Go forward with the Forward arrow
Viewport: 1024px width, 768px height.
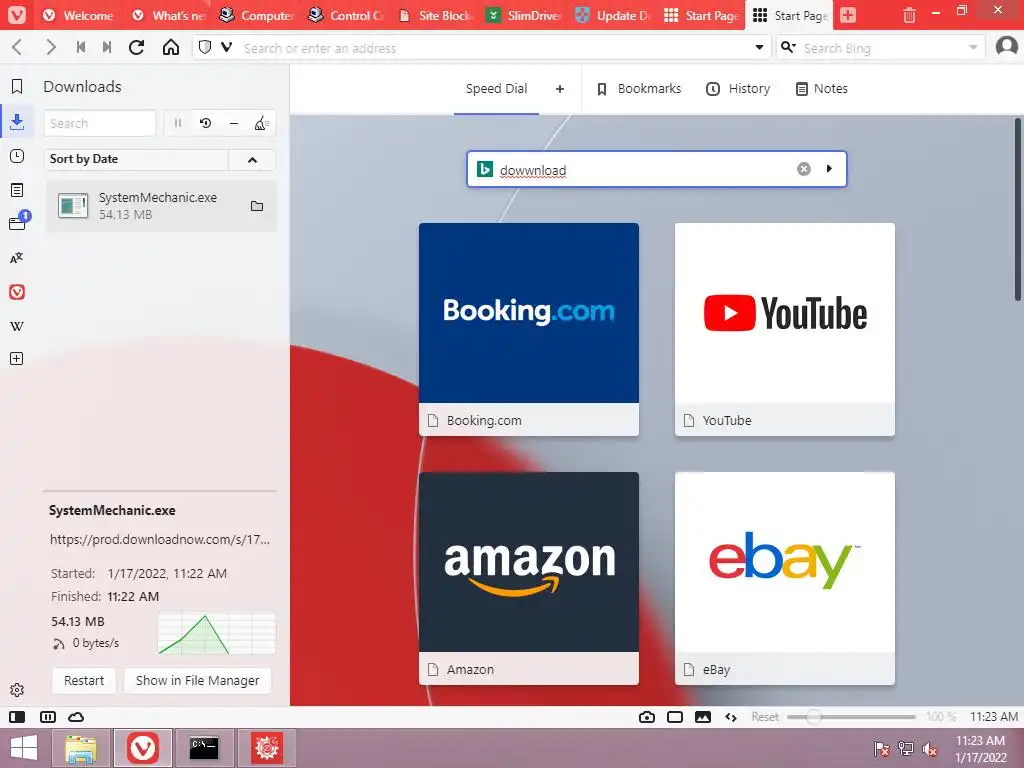(51, 47)
